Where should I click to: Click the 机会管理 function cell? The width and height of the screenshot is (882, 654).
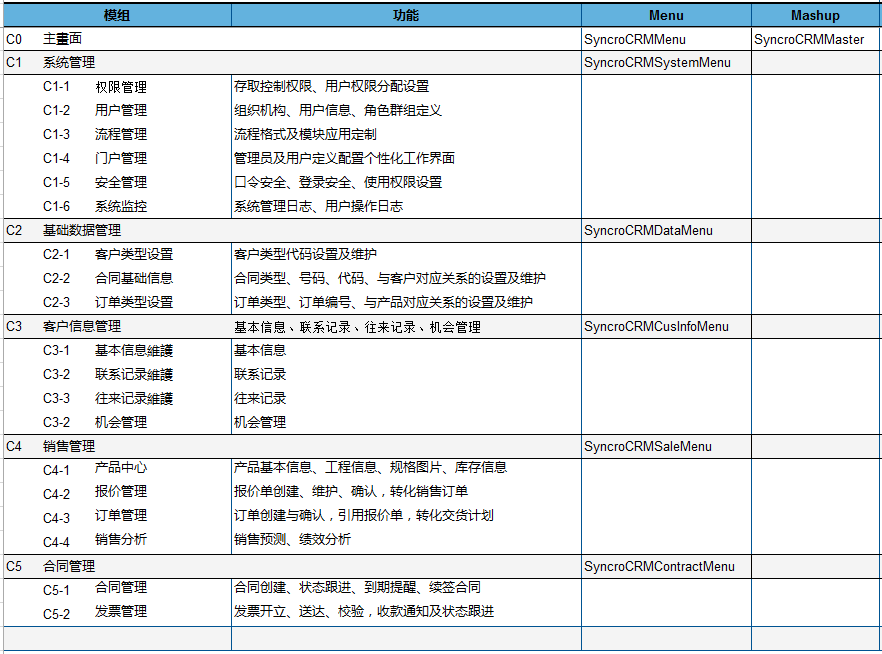point(406,422)
